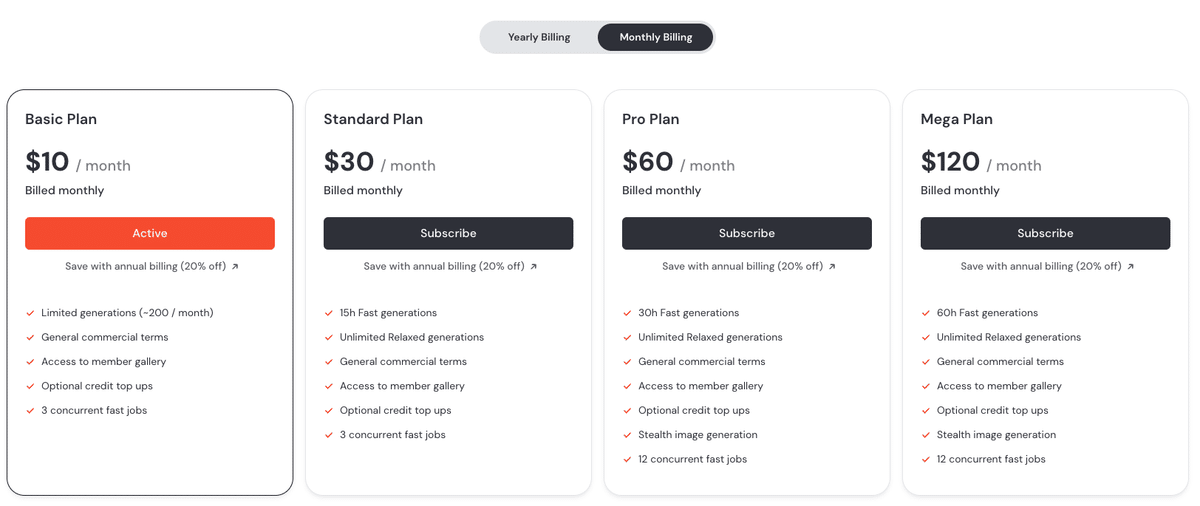The height and width of the screenshot is (506, 1200).
Task: Switch to Yearly Billing toggle option
Action: [x=539, y=38]
